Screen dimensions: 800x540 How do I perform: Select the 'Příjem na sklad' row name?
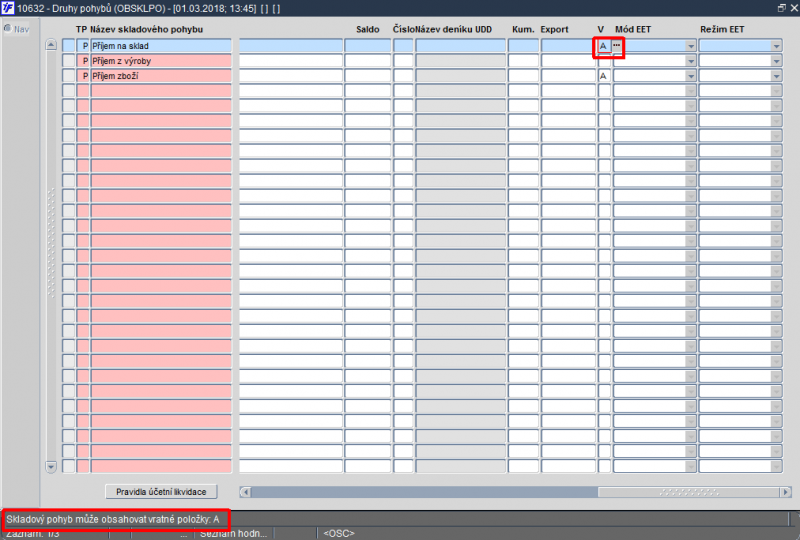click(x=161, y=46)
